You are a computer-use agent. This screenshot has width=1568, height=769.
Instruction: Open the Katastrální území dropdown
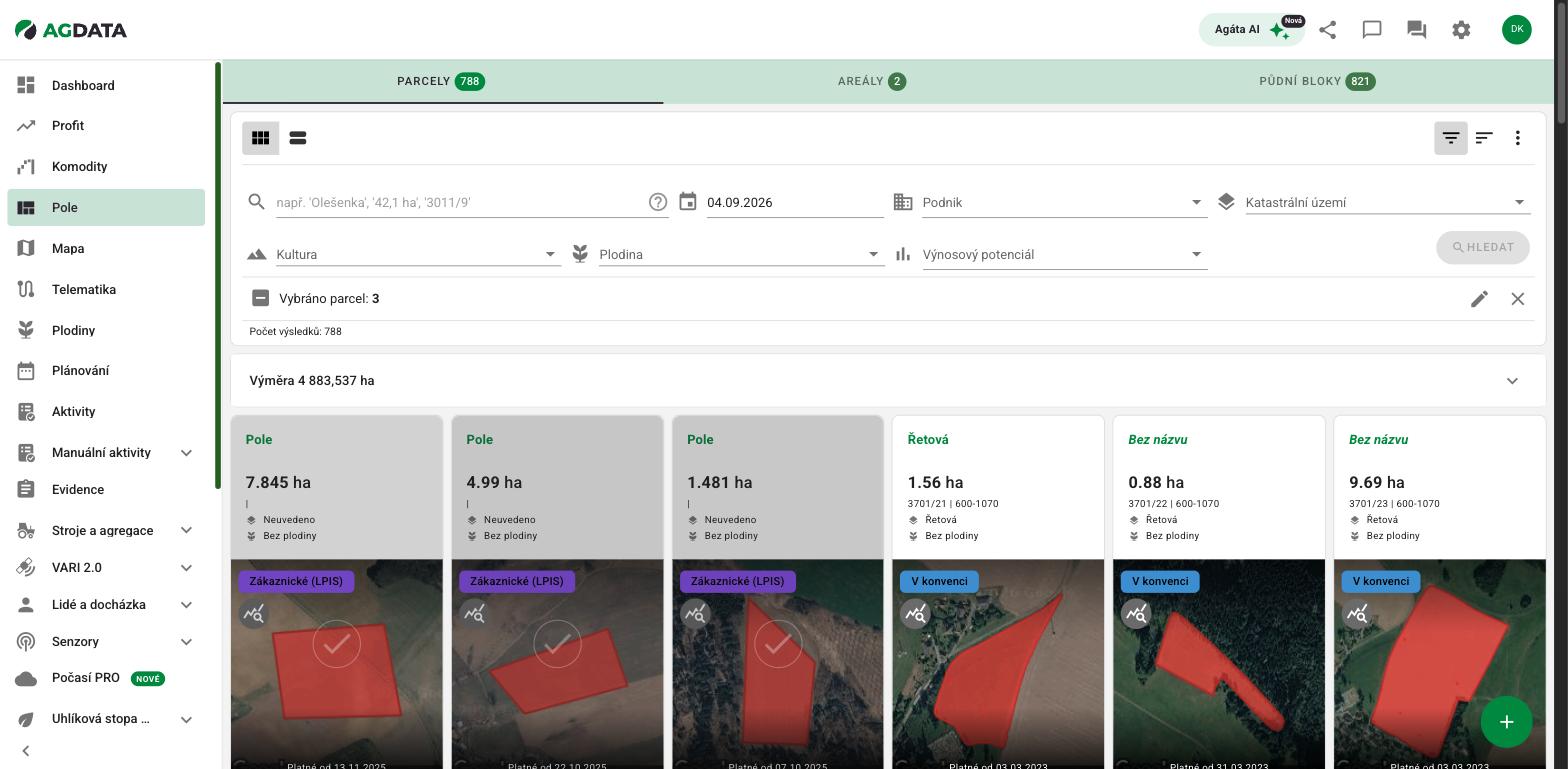point(1387,202)
